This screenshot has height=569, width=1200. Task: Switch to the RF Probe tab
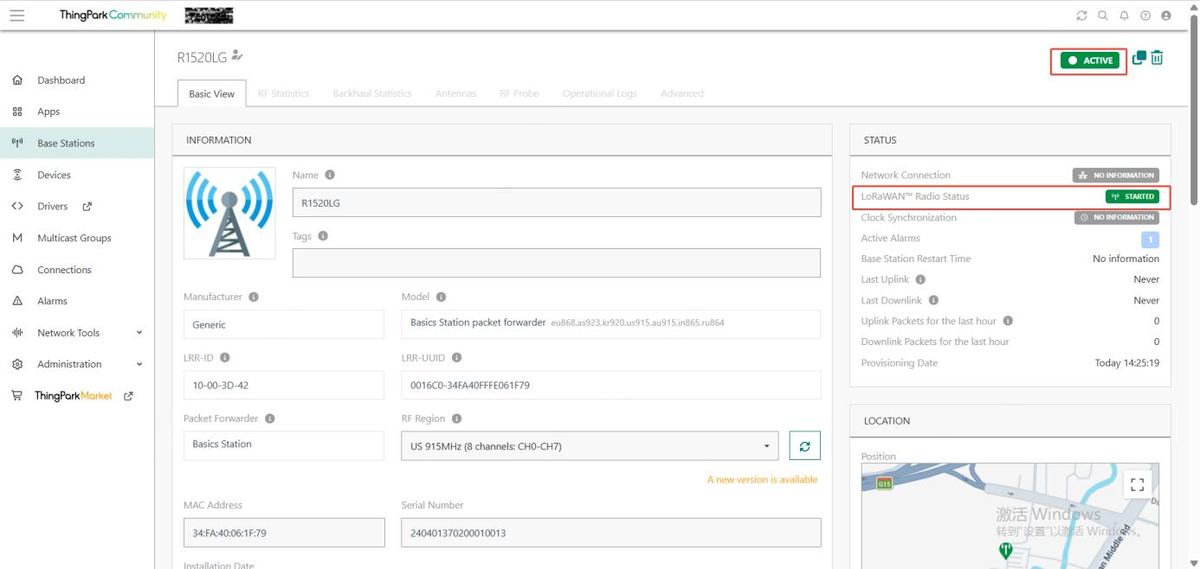519,93
